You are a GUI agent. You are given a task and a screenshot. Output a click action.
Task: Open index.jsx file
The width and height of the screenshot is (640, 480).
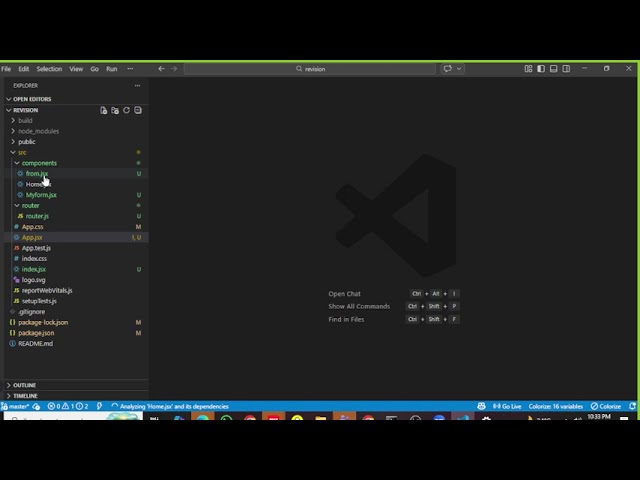[76, 269]
